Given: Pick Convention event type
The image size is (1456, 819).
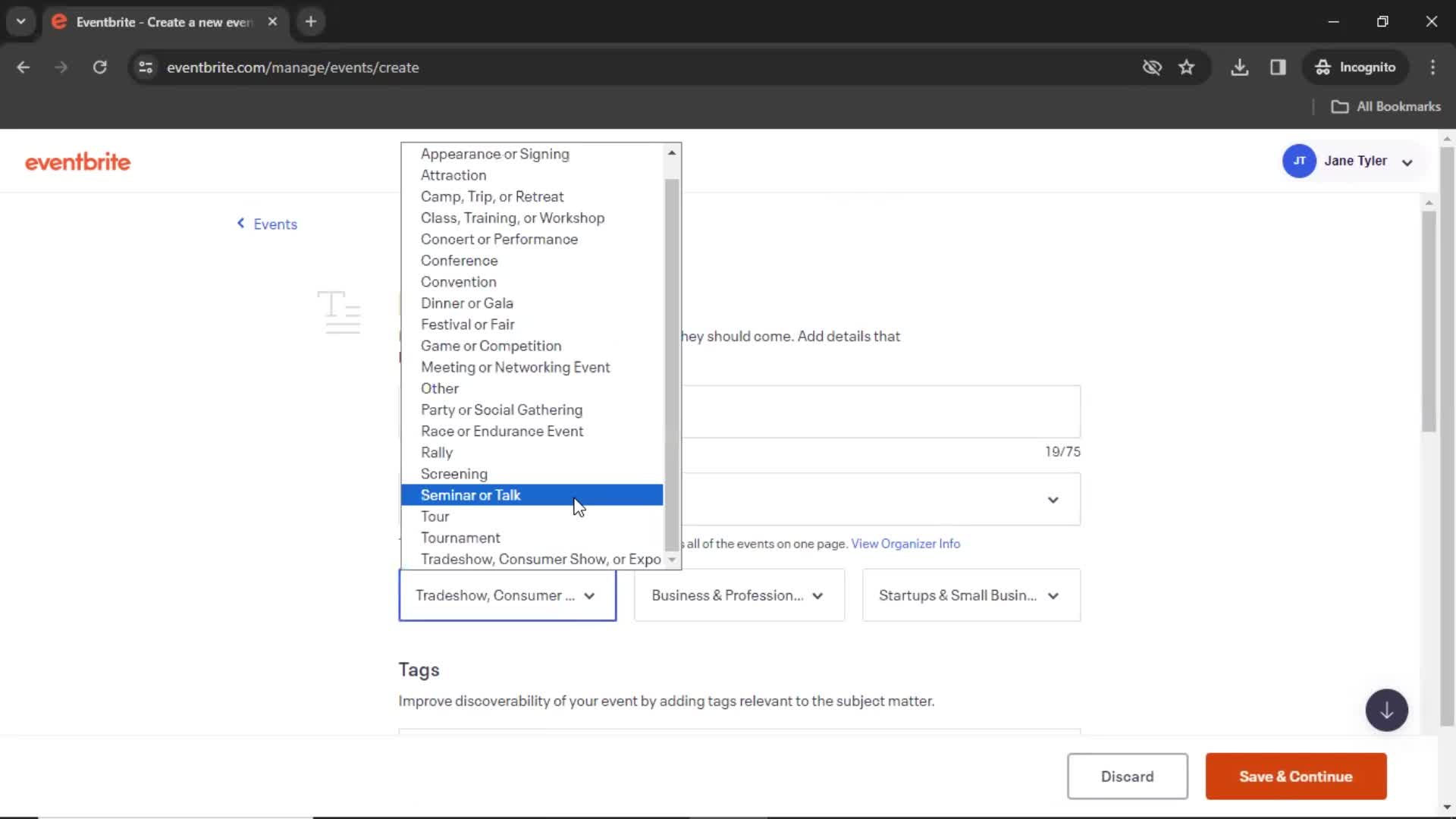Looking at the screenshot, I should click(532, 281).
